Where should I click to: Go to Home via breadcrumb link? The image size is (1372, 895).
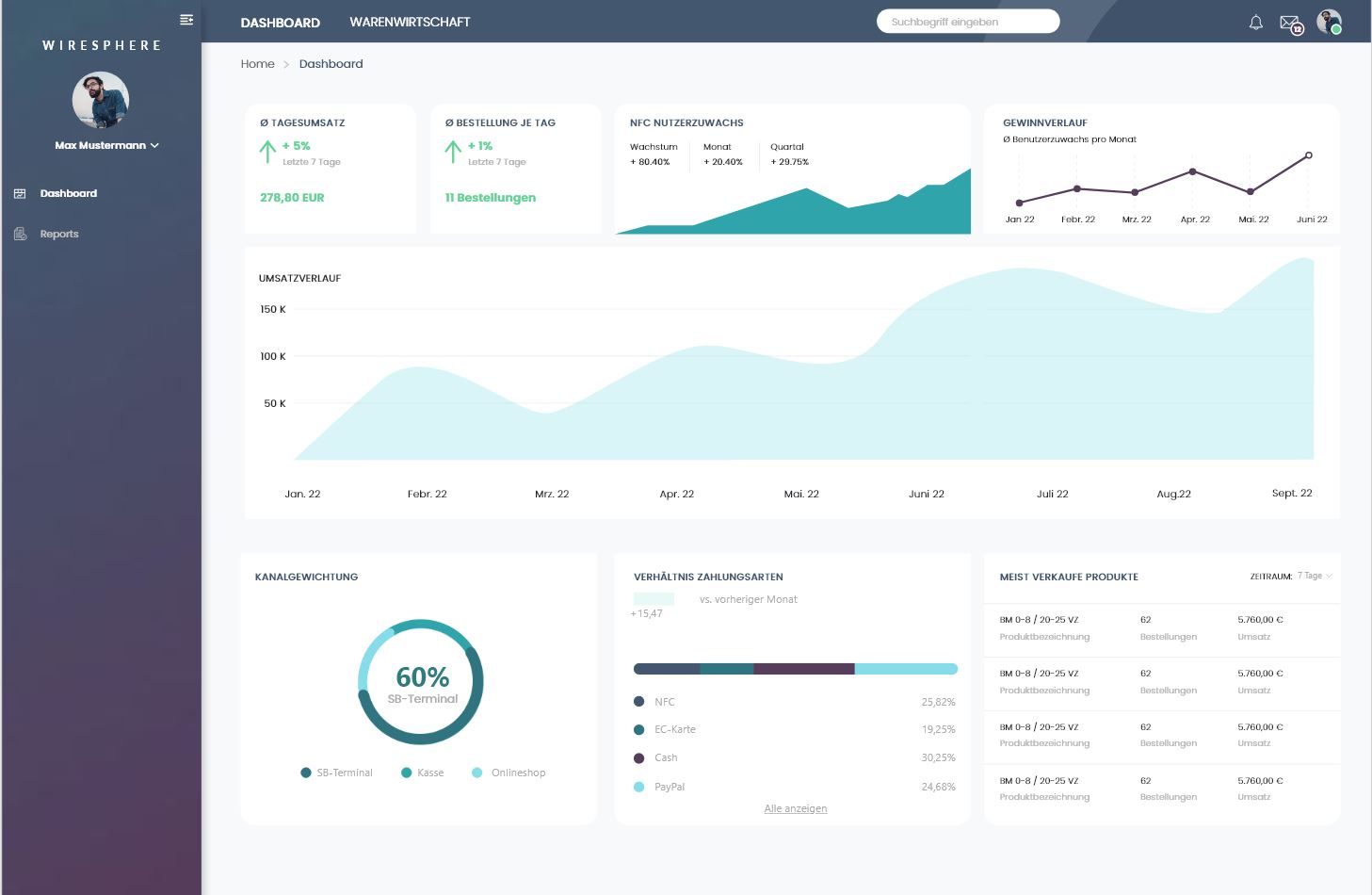coord(257,64)
